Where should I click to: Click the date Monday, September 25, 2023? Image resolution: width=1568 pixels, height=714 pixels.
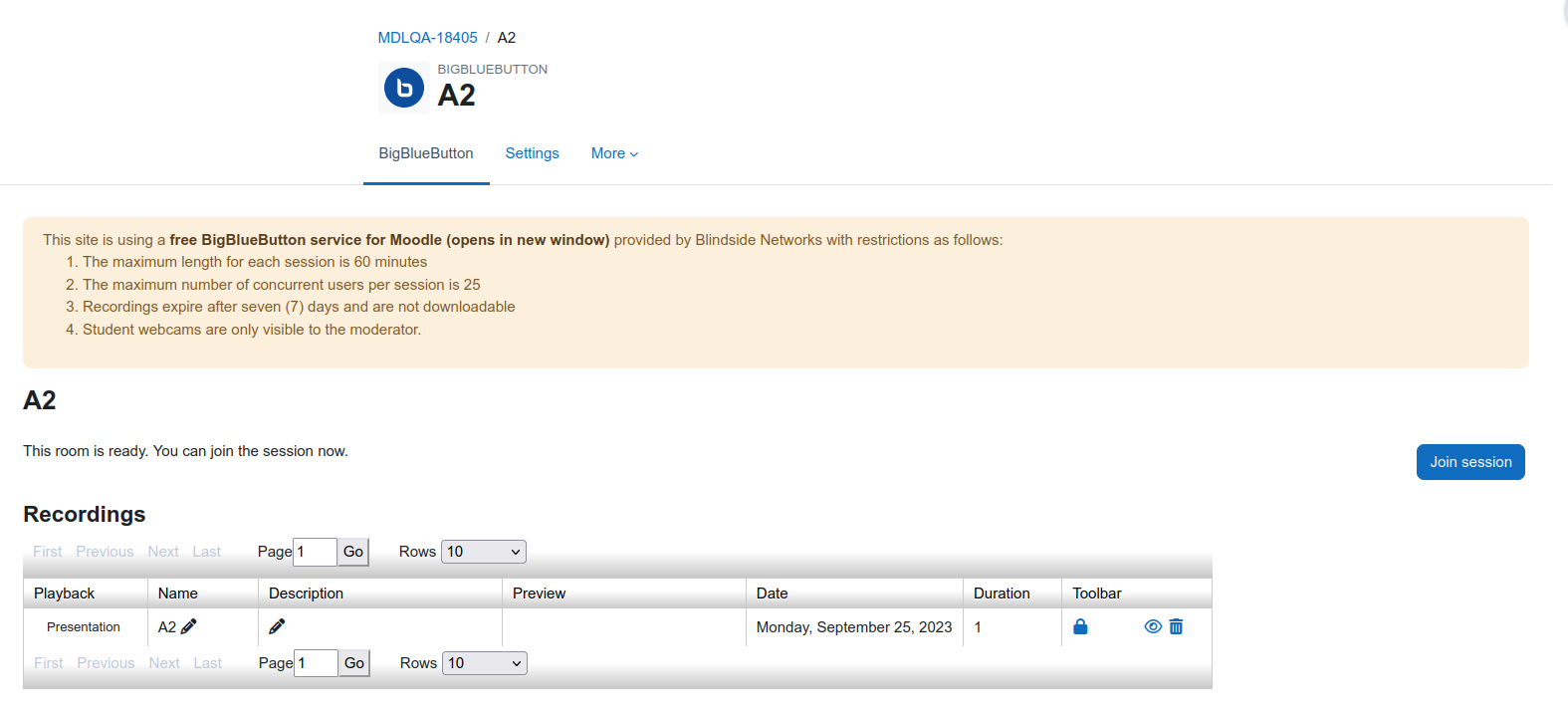coord(854,627)
